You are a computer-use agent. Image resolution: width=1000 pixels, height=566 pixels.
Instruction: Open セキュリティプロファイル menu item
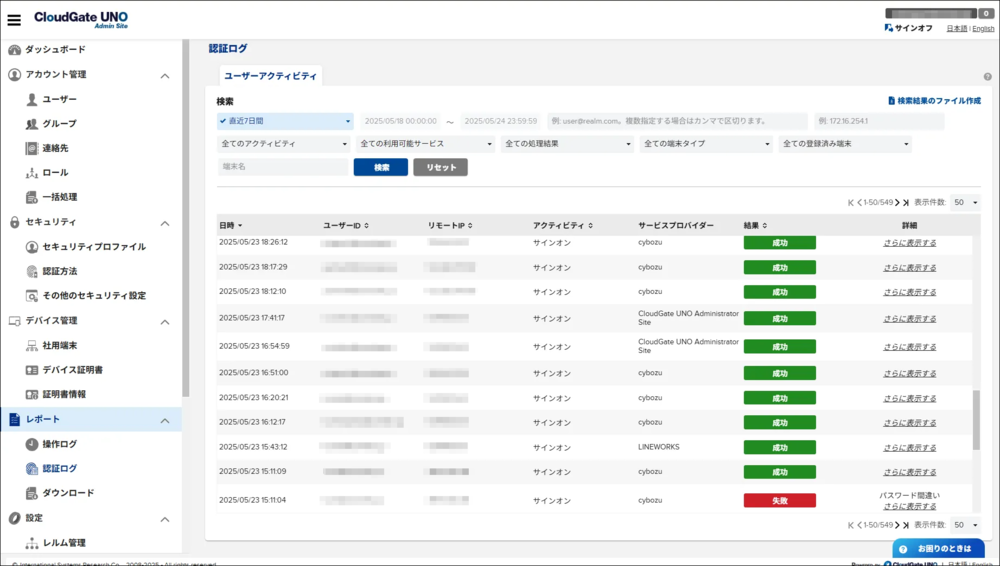[x=94, y=247]
